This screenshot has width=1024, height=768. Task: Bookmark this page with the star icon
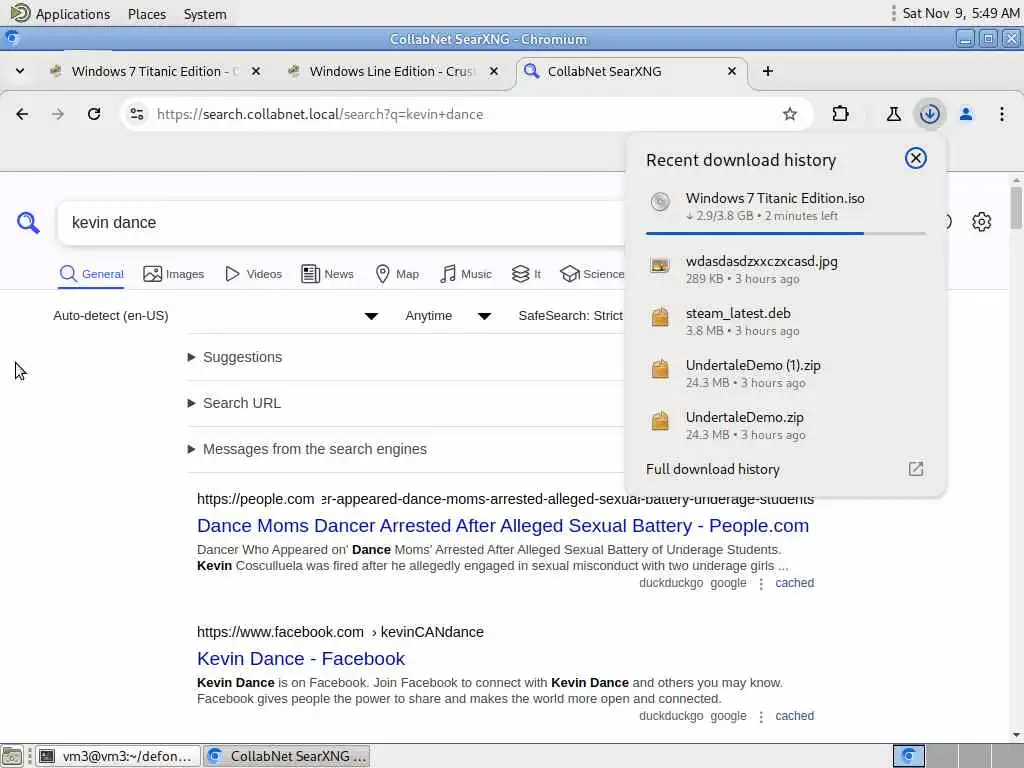point(790,114)
